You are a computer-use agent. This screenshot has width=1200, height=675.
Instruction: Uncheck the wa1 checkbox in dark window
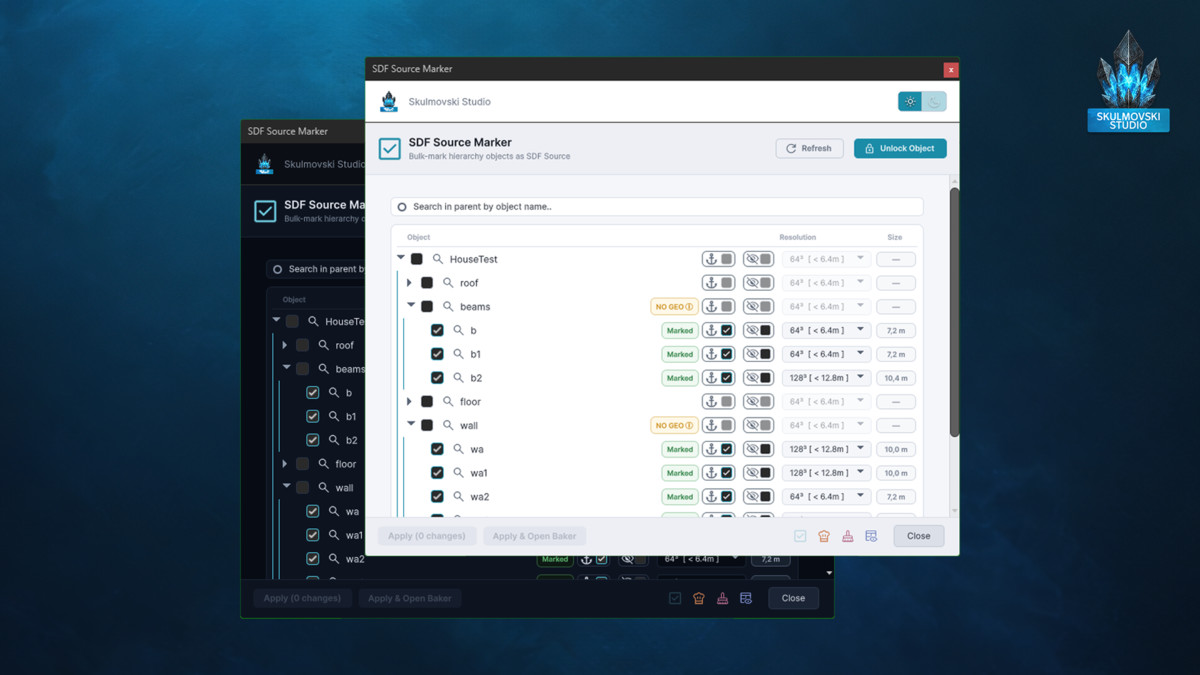(x=313, y=535)
